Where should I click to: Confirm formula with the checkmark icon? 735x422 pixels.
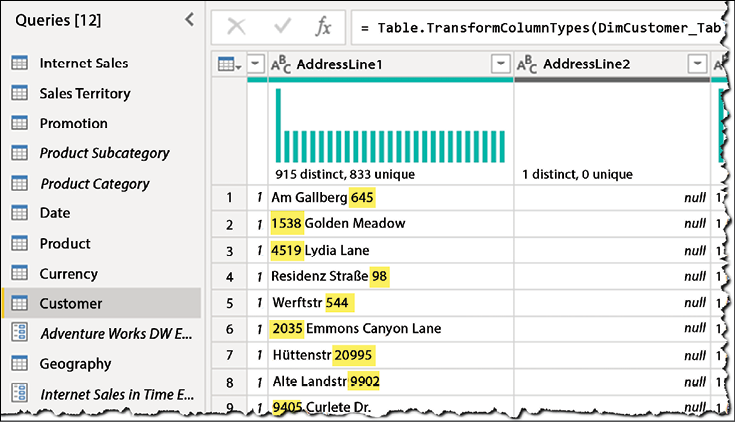coord(283,26)
